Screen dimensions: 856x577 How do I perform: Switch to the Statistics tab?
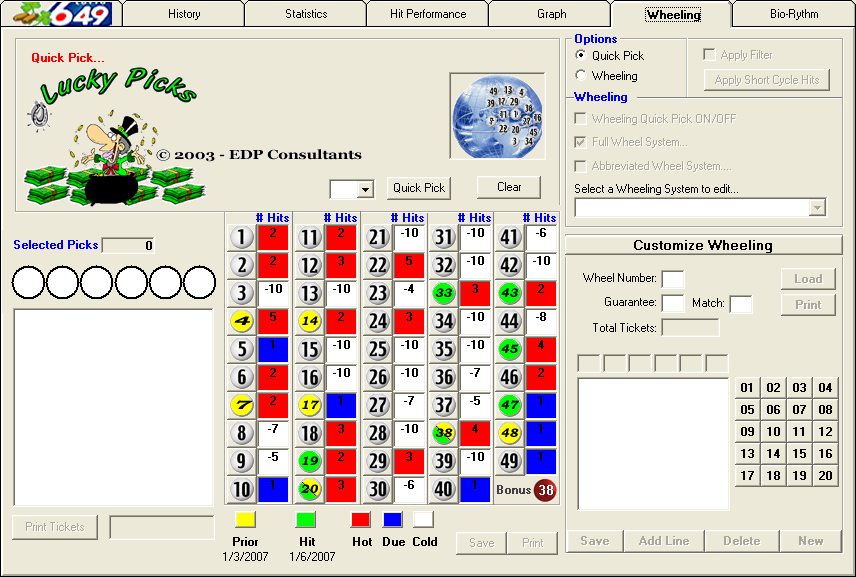point(306,14)
